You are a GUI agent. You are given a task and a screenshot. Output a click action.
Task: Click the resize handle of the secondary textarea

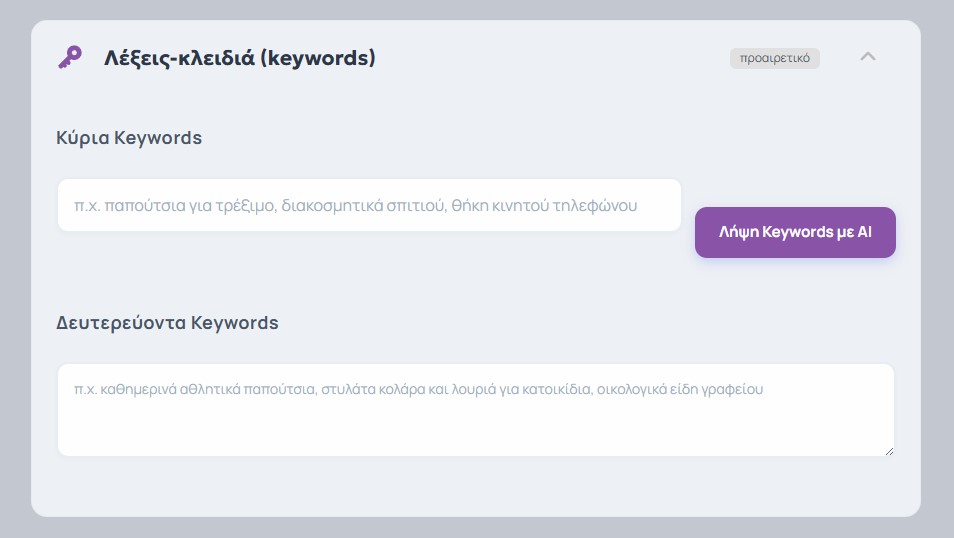coord(888,451)
